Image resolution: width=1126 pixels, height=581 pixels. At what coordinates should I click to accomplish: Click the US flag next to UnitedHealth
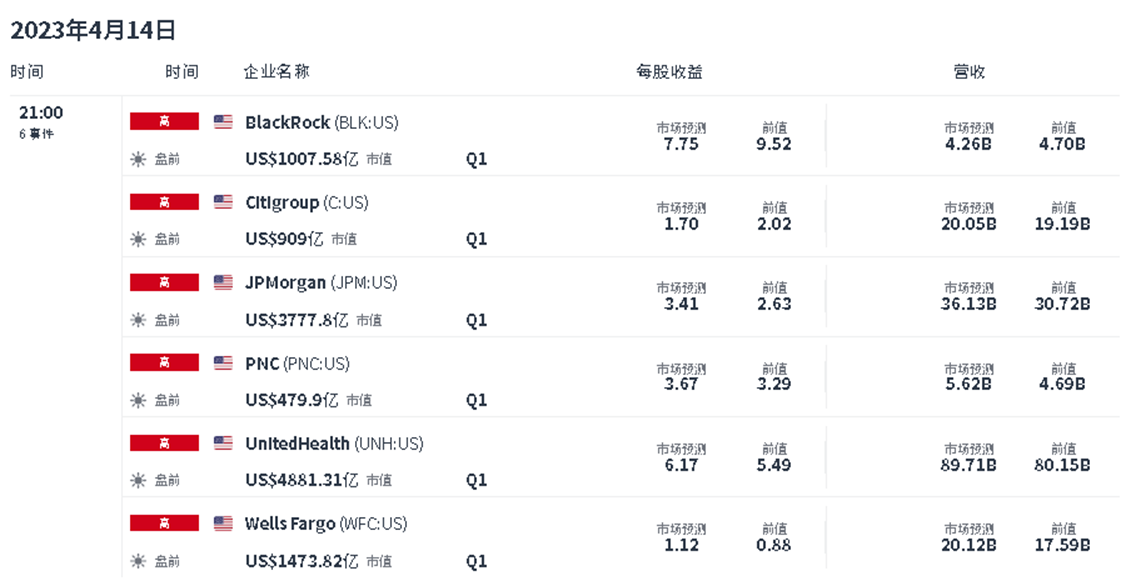coord(223,443)
